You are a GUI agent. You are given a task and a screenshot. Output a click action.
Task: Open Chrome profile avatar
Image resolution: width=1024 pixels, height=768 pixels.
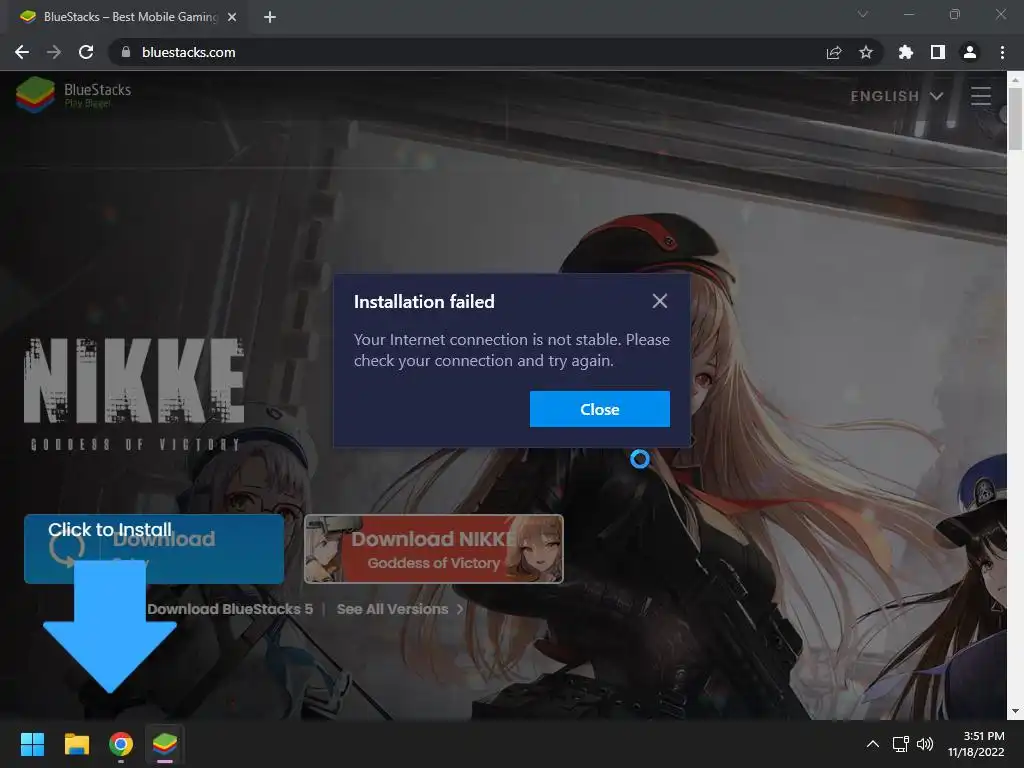pos(970,52)
